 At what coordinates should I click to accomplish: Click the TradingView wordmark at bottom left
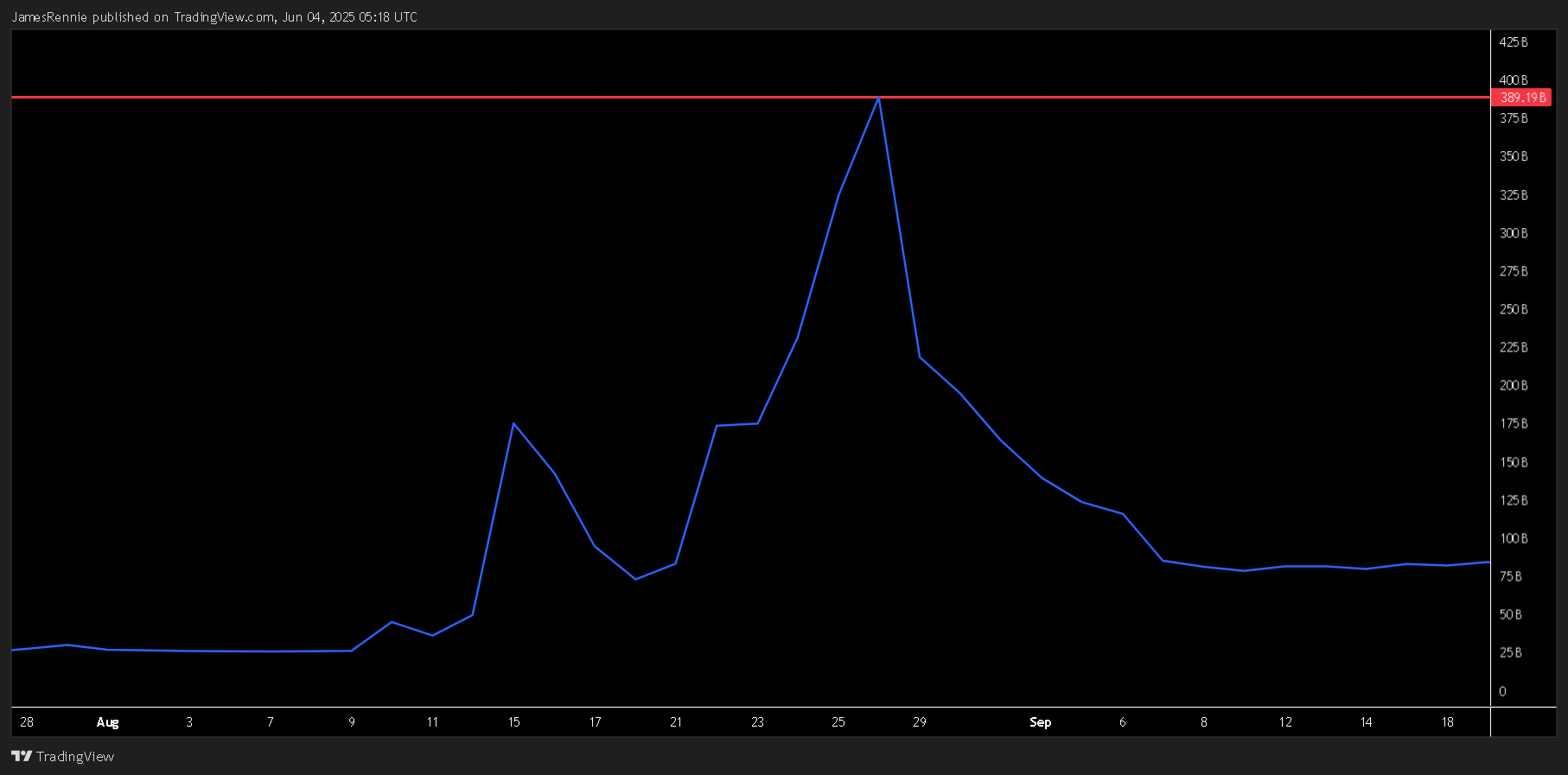[x=75, y=757]
